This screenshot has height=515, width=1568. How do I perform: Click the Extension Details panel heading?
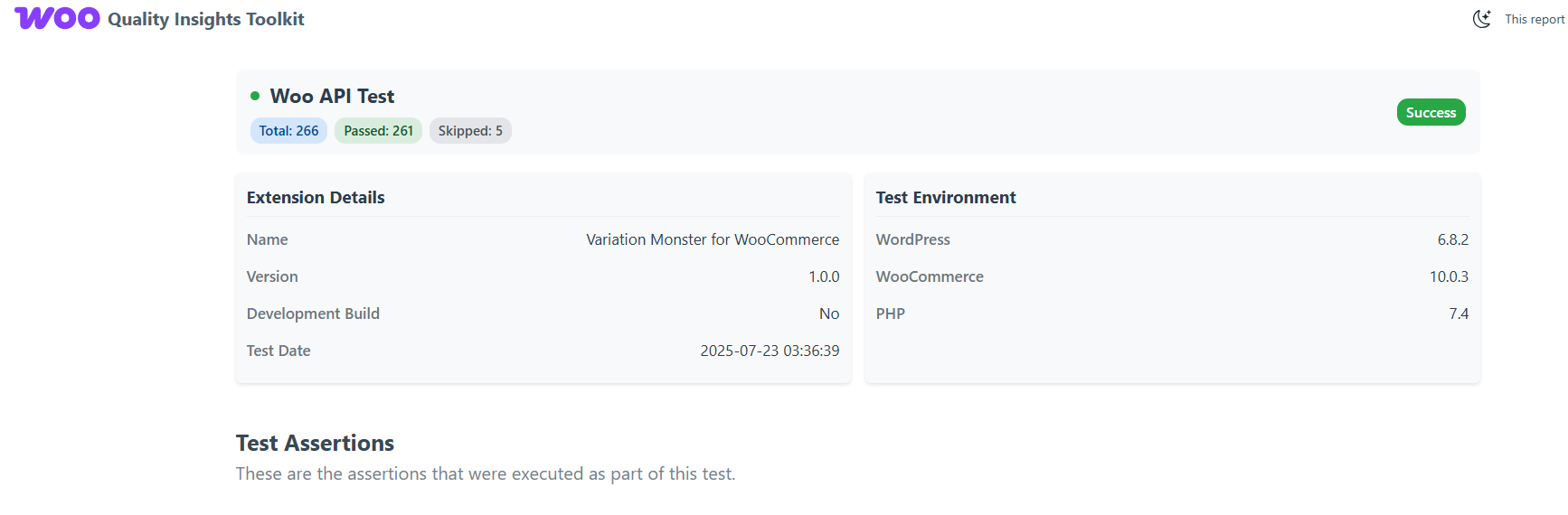pyautogui.click(x=316, y=197)
